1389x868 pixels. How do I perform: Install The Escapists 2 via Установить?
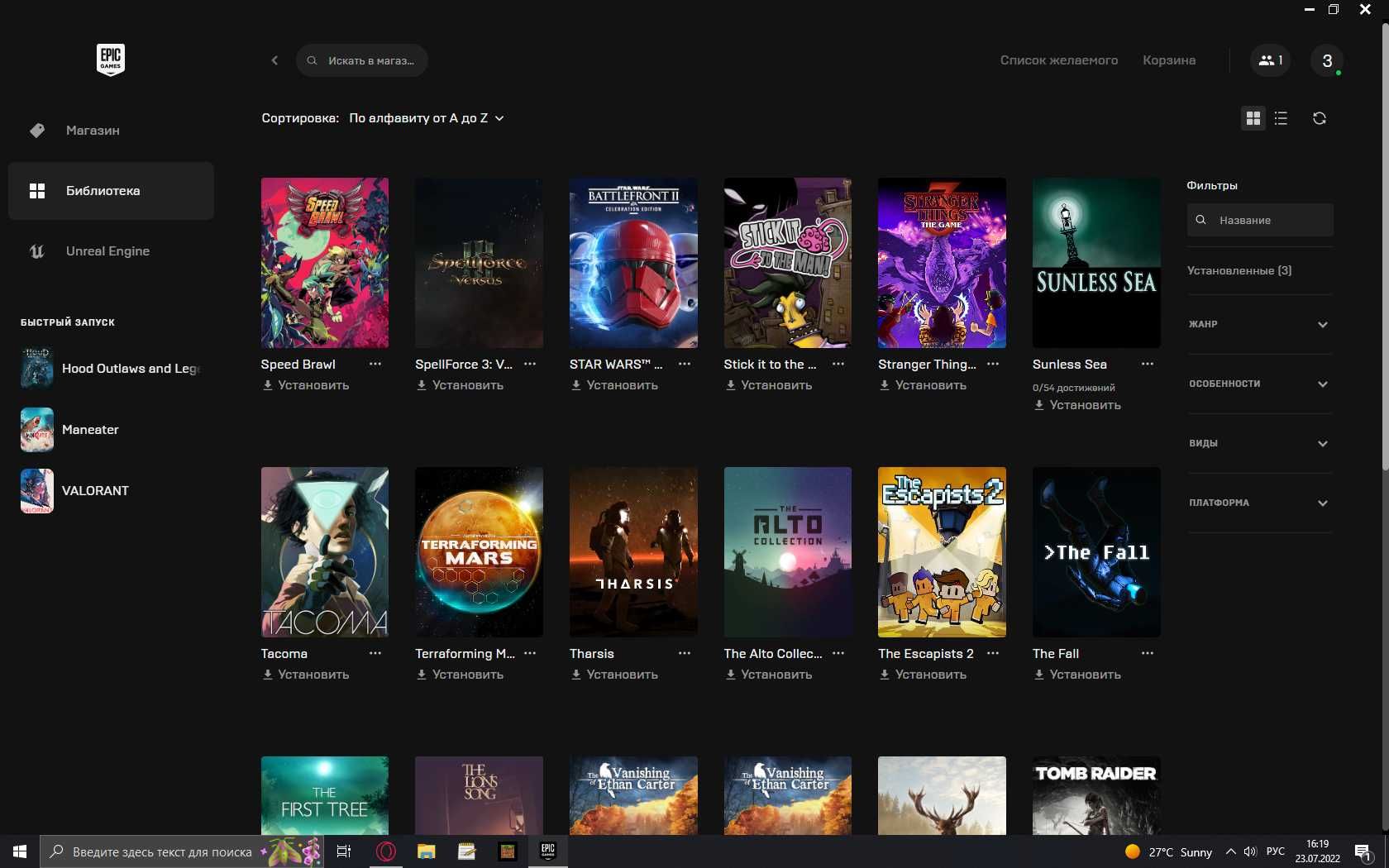pos(923,675)
